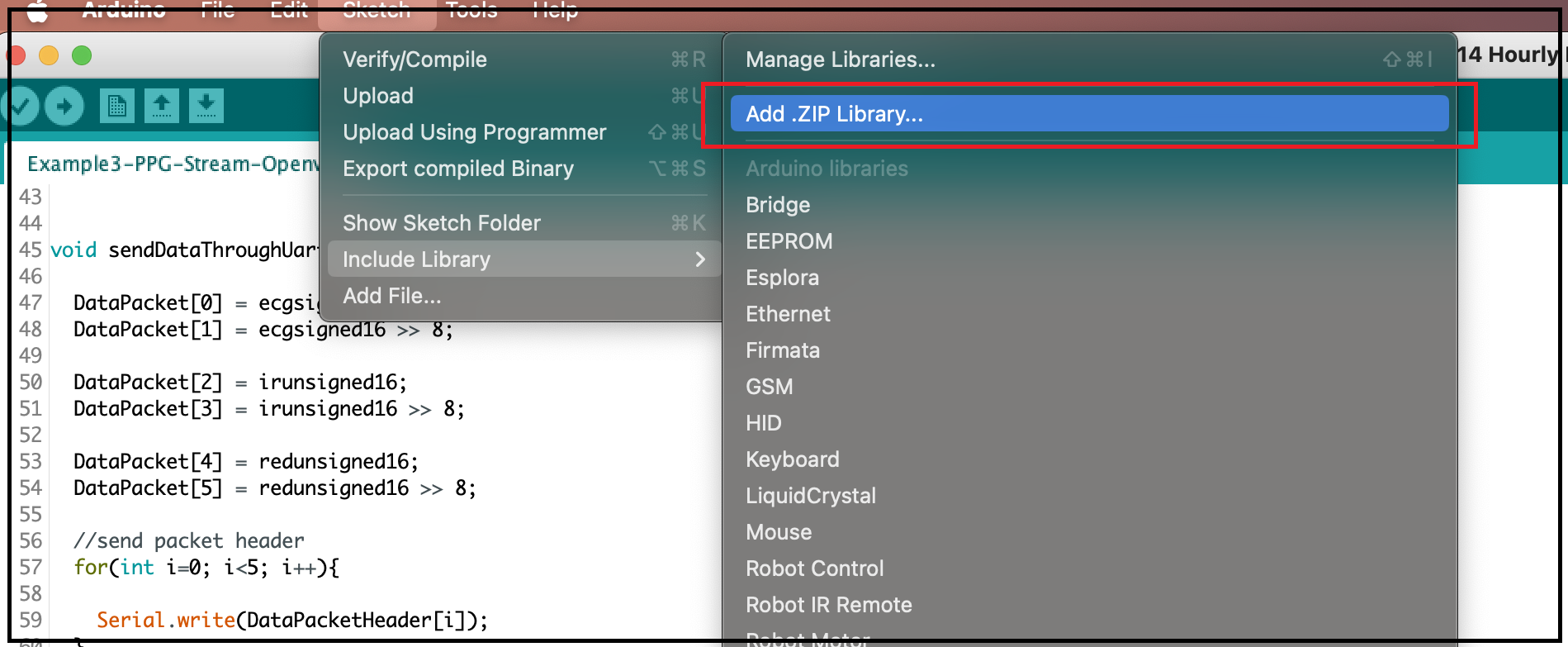Include the HID library

[x=1090, y=423]
